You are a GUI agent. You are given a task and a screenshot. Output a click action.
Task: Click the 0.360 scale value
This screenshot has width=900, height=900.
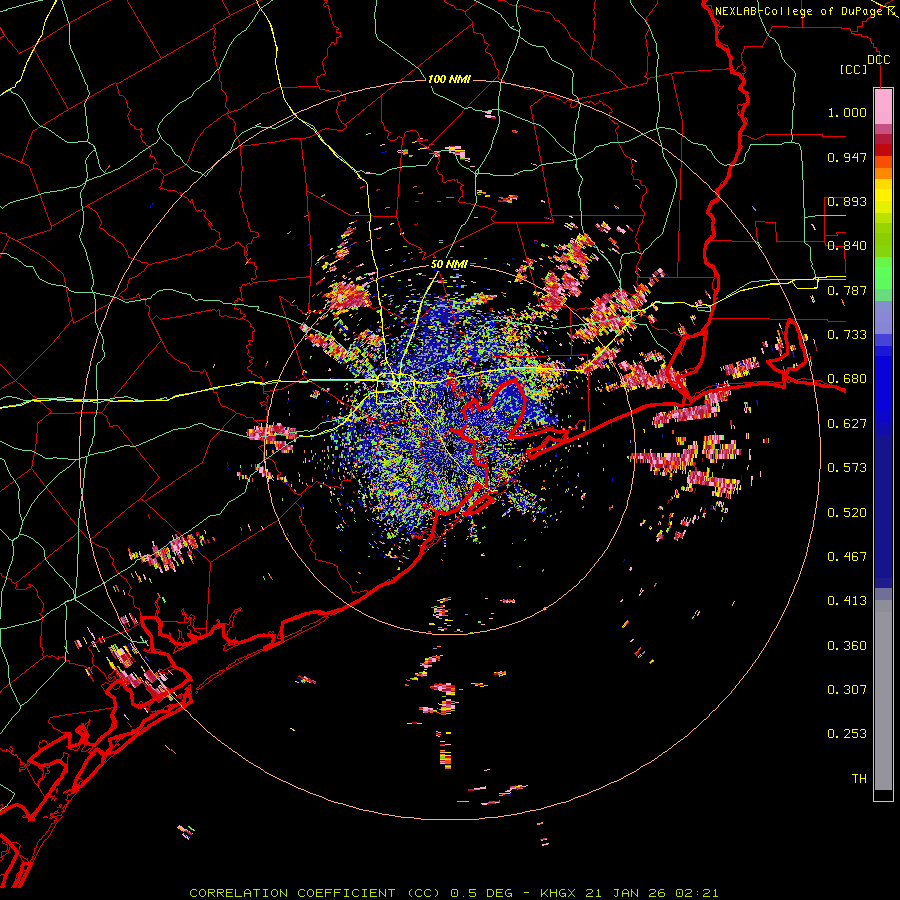point(847,646)
